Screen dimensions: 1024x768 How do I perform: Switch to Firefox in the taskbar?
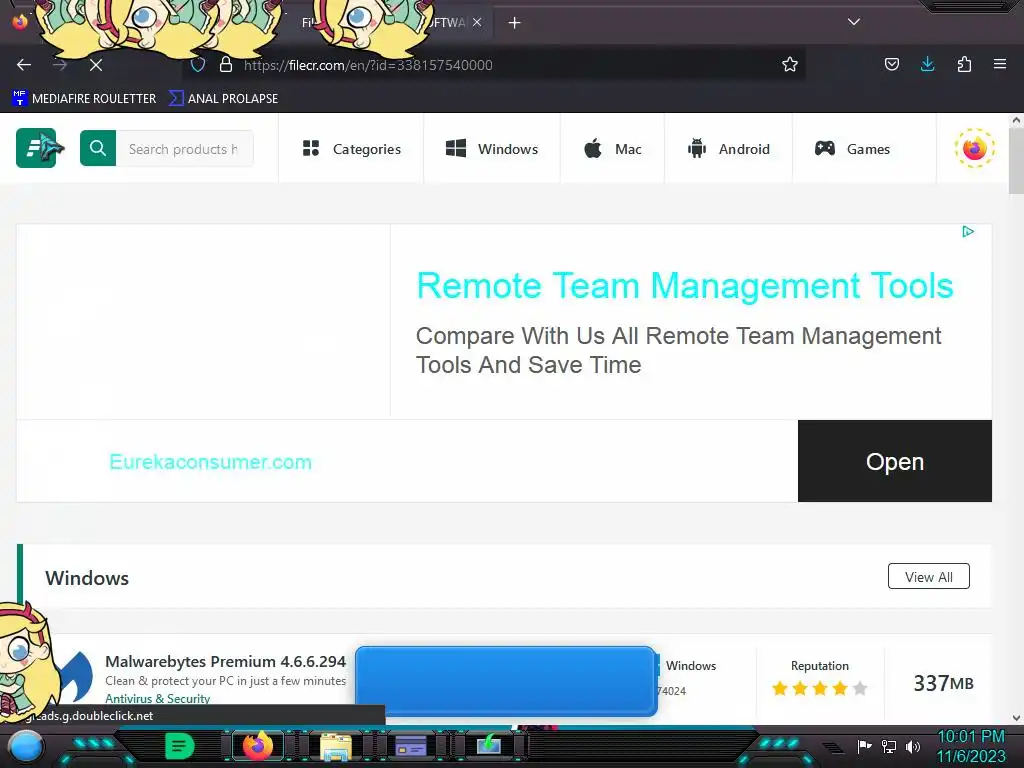tap(257, 746)
